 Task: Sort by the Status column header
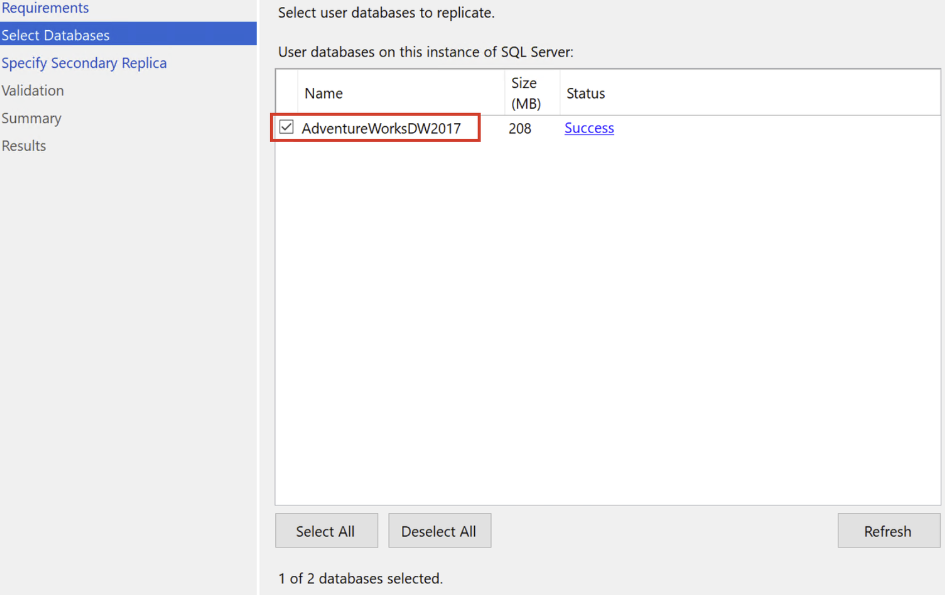click(x=750, y=93)
